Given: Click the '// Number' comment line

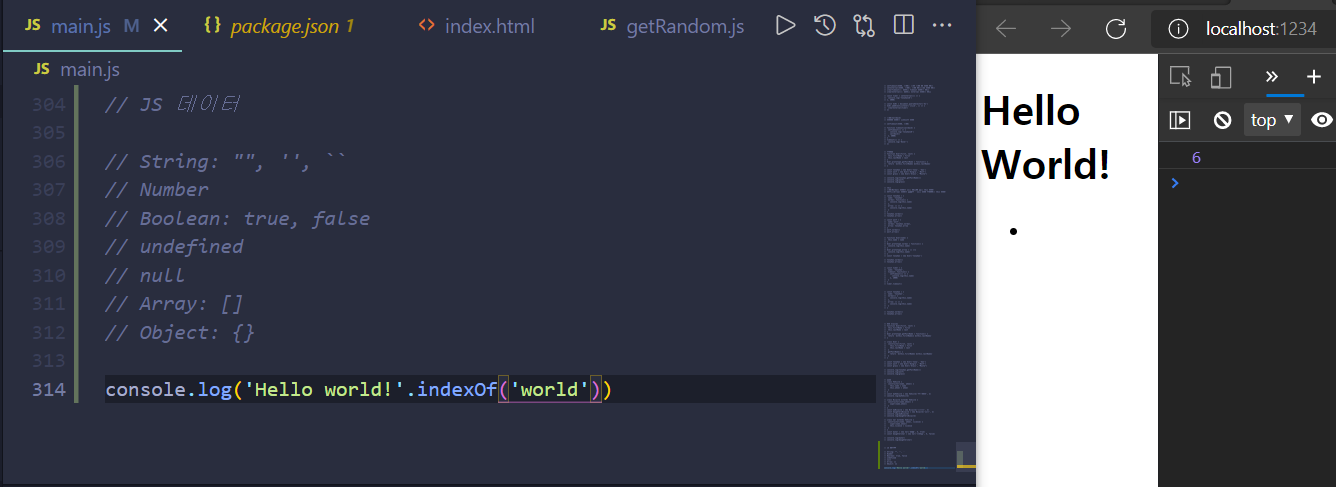Looking at the screenshot, I should click(x=157, y=189).
